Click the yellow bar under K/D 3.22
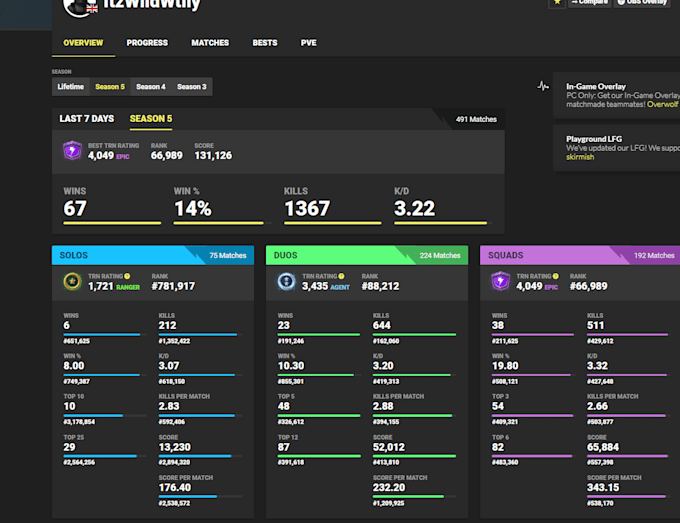This screenshot has width=680, height=523. tap(441, 223)
